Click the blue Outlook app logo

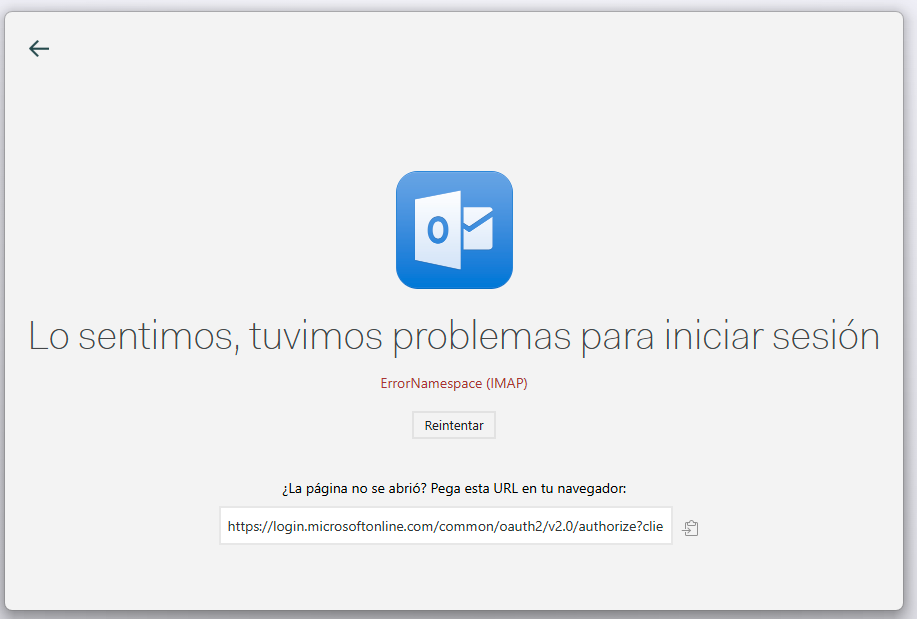click(454, 230)
